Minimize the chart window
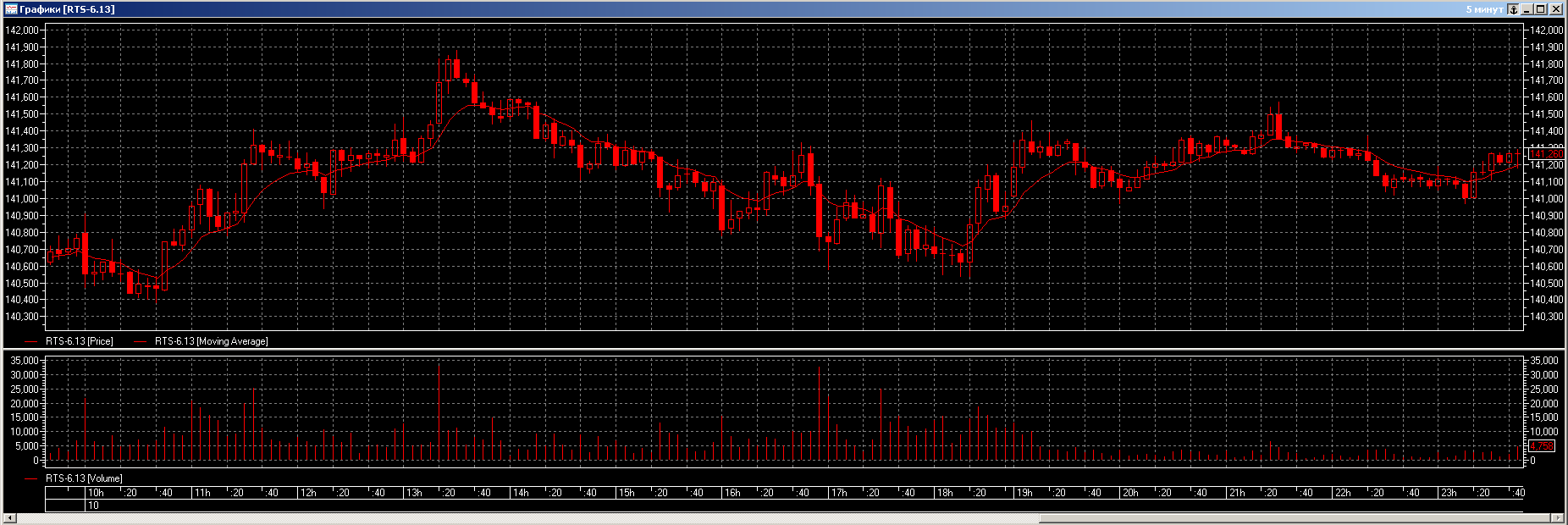This screenshot has height=525, width=1568. click(x=1527, y=9)
